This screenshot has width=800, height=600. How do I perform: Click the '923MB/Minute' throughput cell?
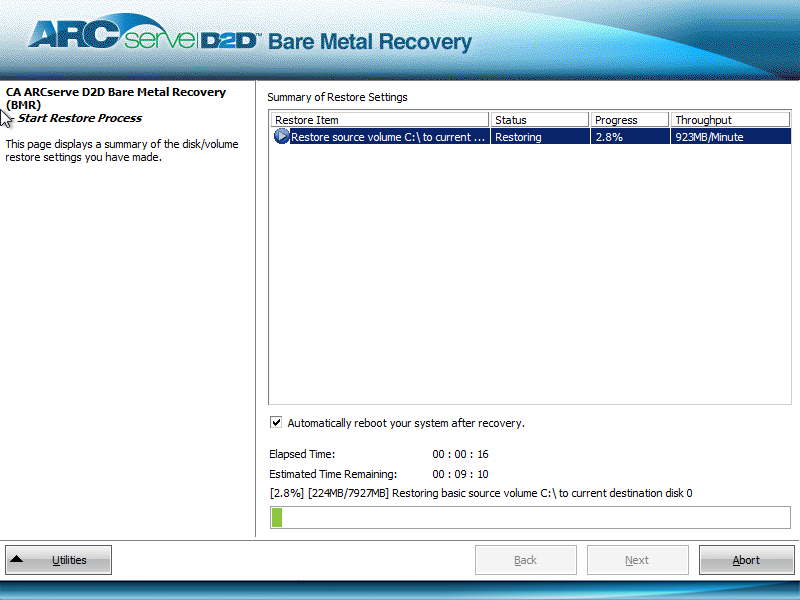731,137
